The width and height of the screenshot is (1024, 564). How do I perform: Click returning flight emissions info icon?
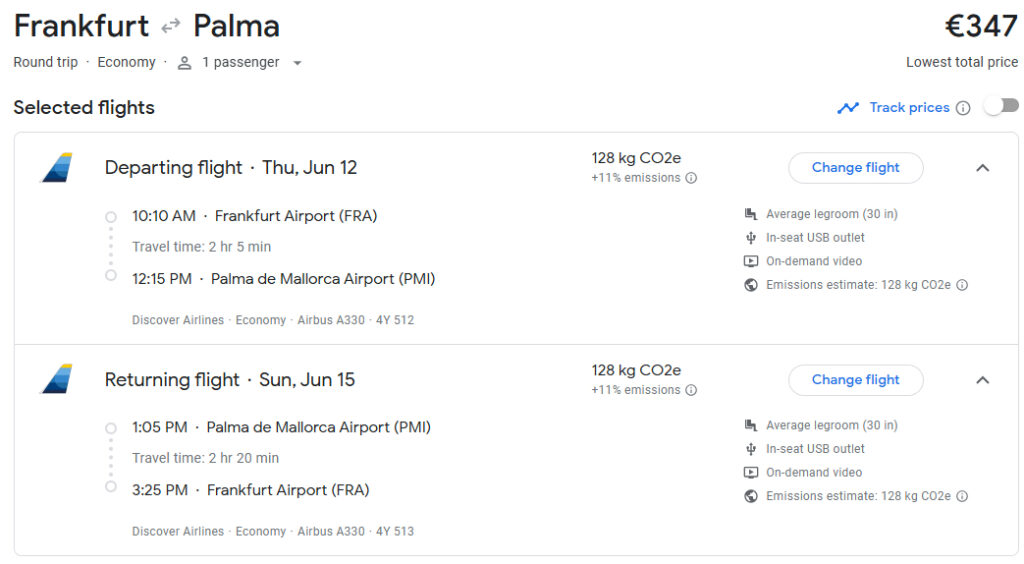coord(691,390)
